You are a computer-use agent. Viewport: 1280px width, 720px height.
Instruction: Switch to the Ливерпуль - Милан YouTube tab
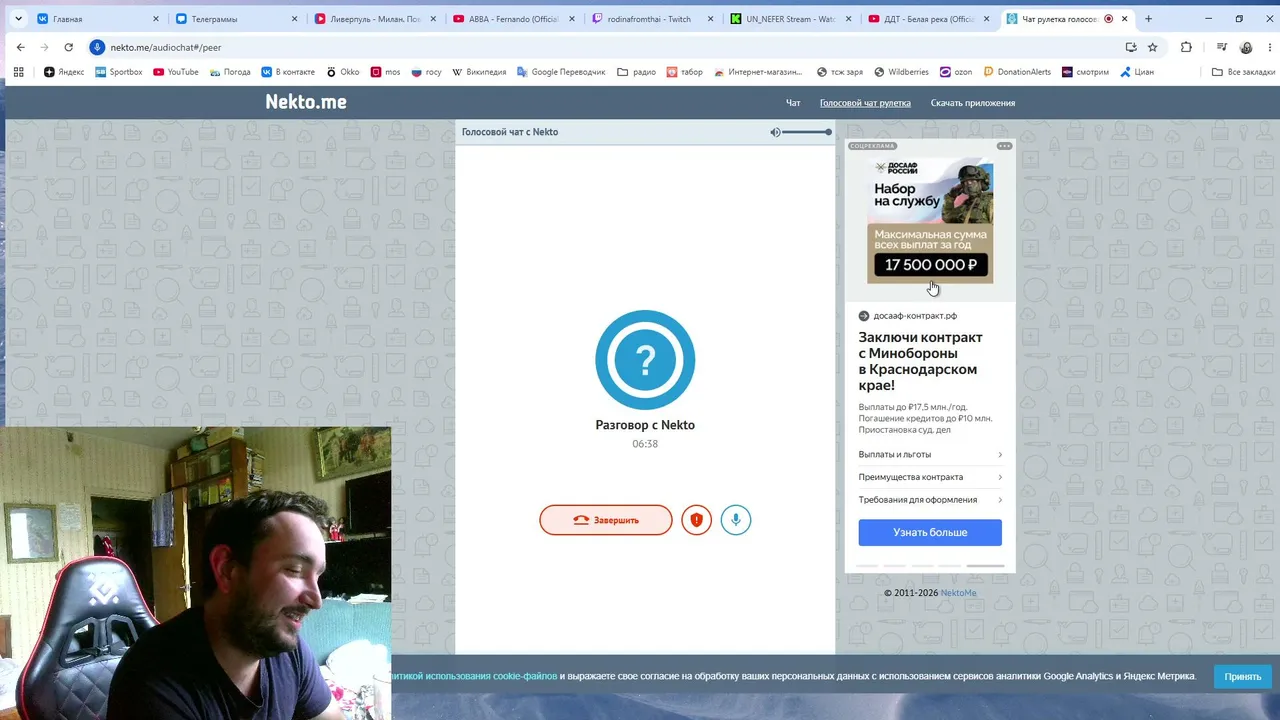tap(375, 19)
